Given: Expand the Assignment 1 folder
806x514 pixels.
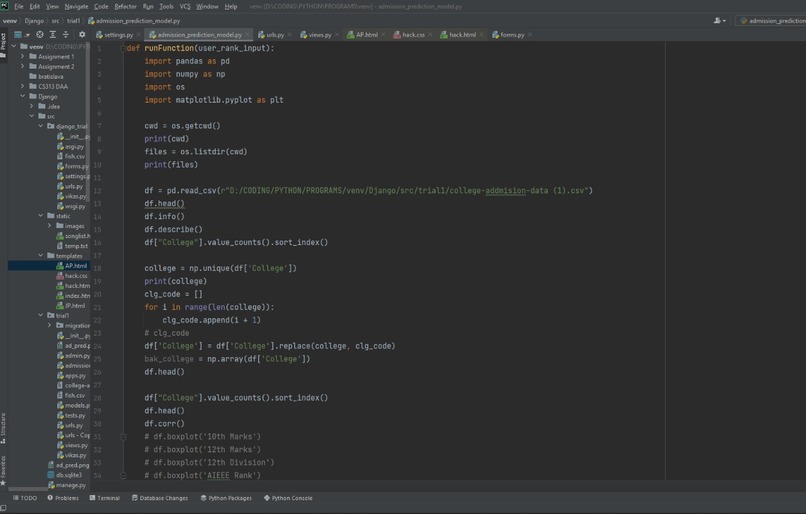Looking at the screenshot, I should tap(22, 56).
